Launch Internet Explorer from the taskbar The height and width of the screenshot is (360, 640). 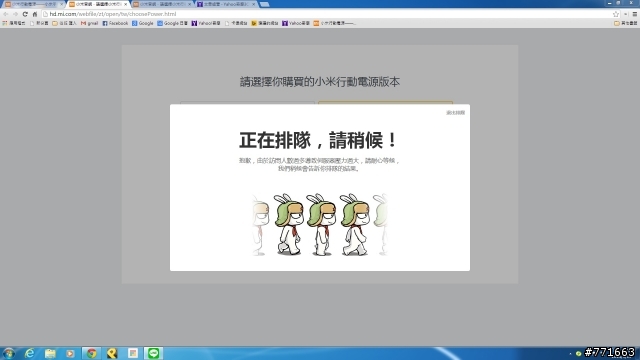[29, 353]
